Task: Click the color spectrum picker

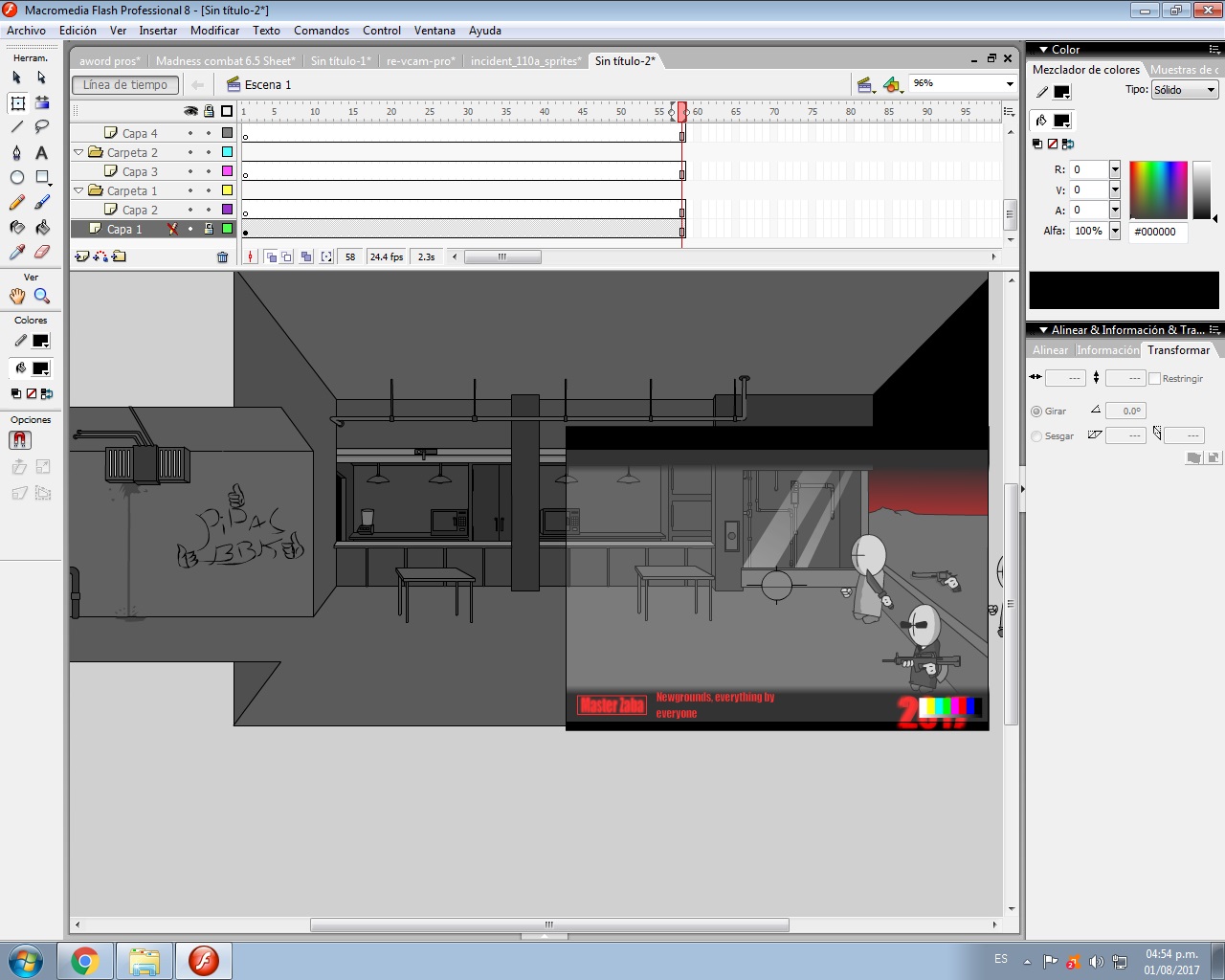Action: tap(1158, 190)
